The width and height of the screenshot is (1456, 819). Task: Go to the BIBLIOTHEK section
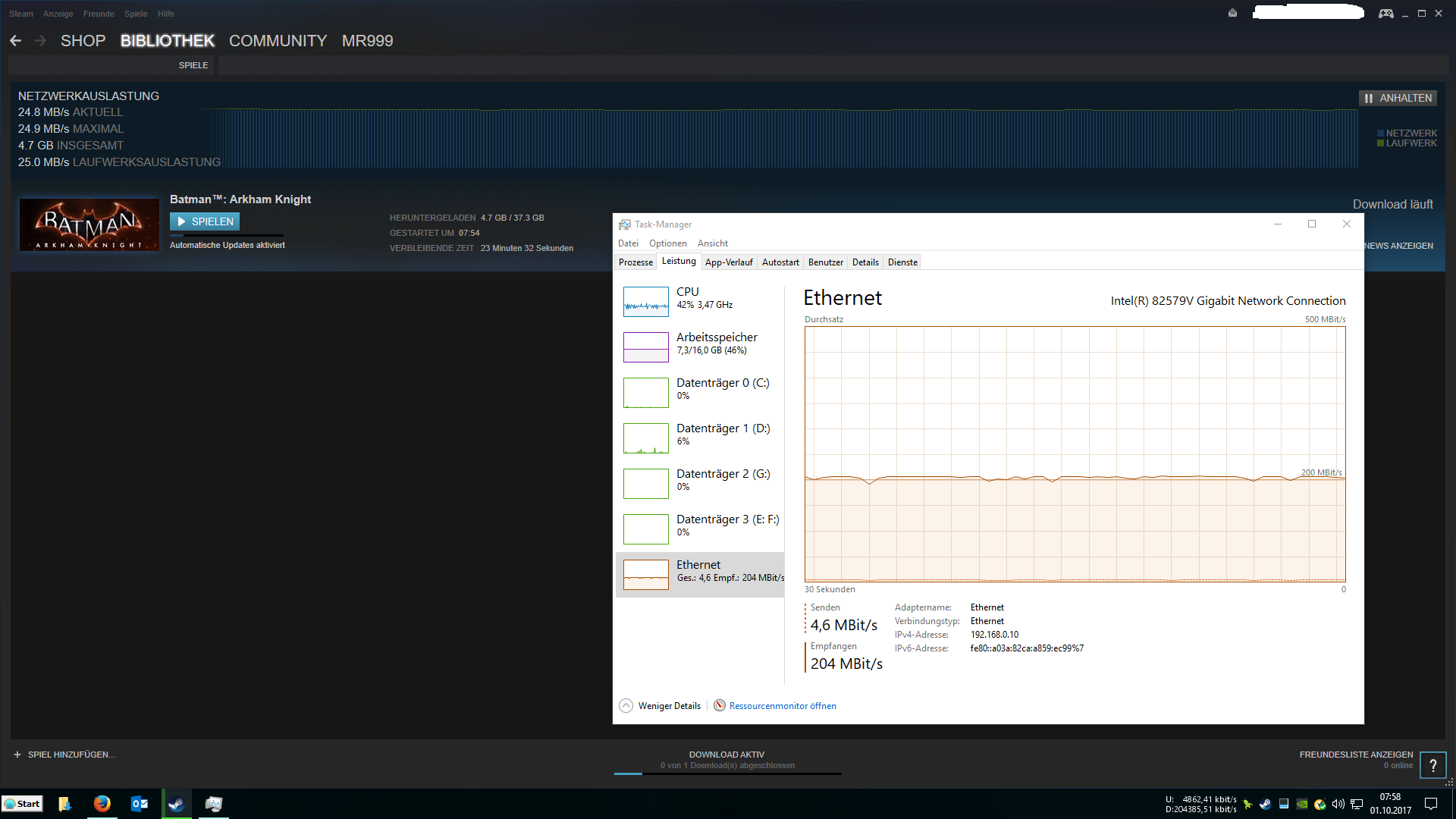pos(168,41)
